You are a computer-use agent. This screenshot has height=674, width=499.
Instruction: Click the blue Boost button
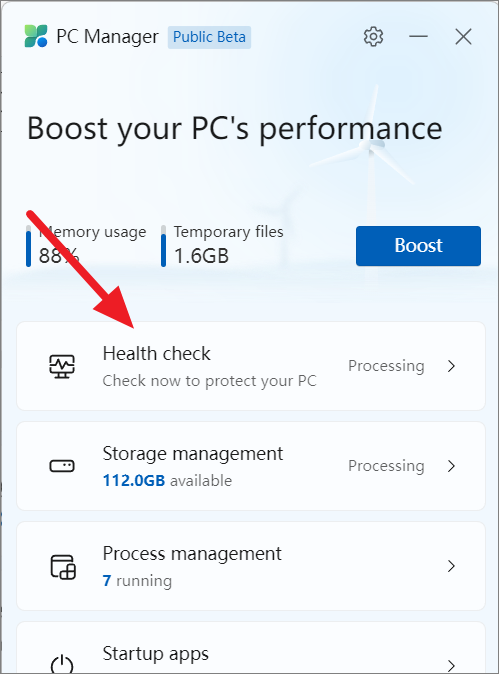pyautogui.click(x=418, y=246)
